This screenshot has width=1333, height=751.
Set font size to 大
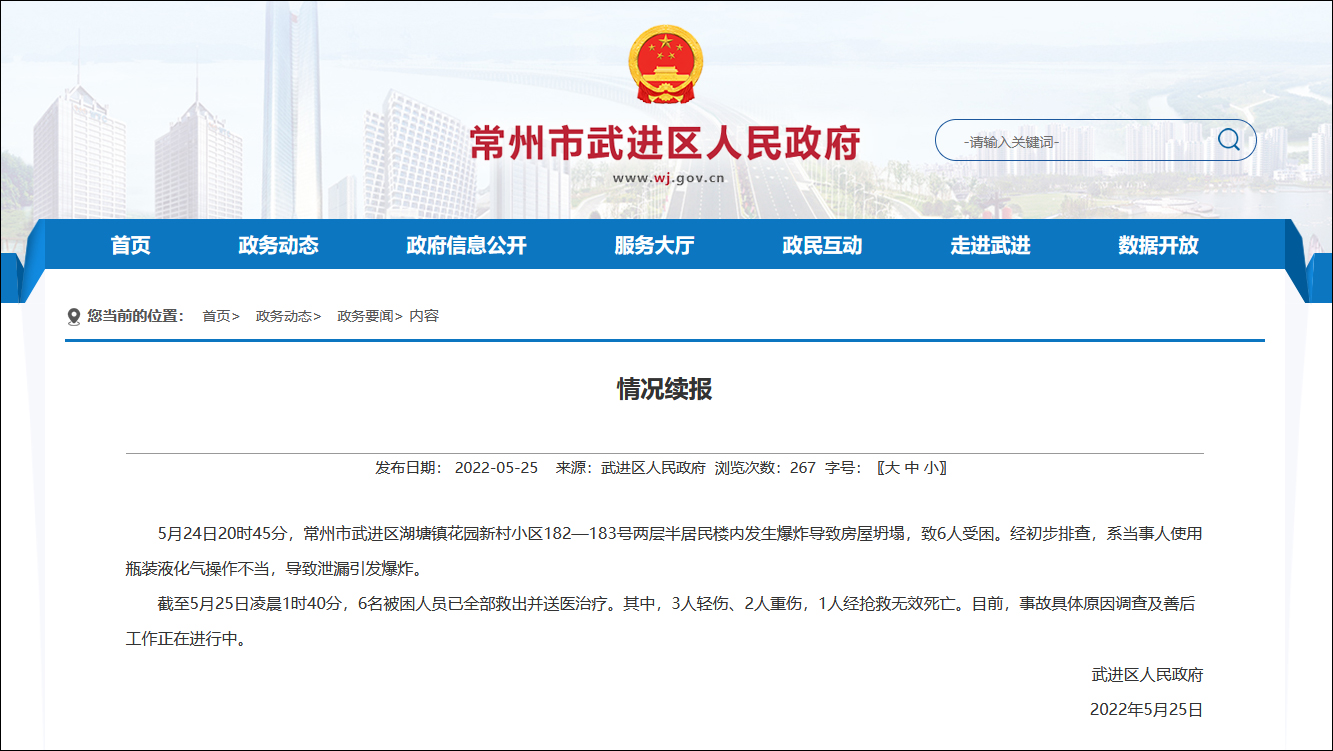pos(892,468)
